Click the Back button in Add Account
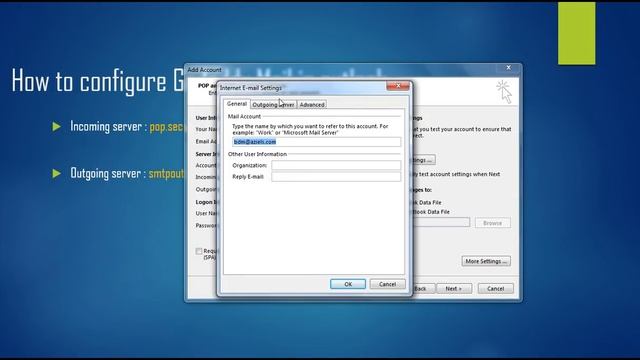Image resolution: width=640 pixels, height=360 pixels. point(424,289)
